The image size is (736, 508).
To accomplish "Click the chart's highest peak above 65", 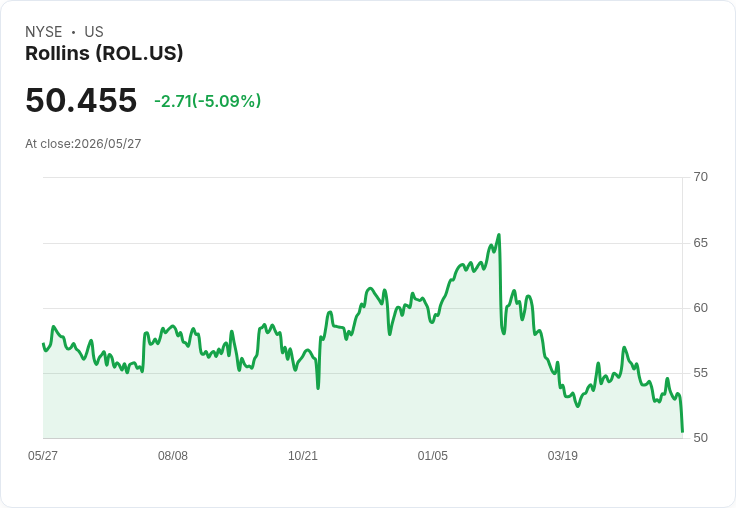I will point(498,234).
